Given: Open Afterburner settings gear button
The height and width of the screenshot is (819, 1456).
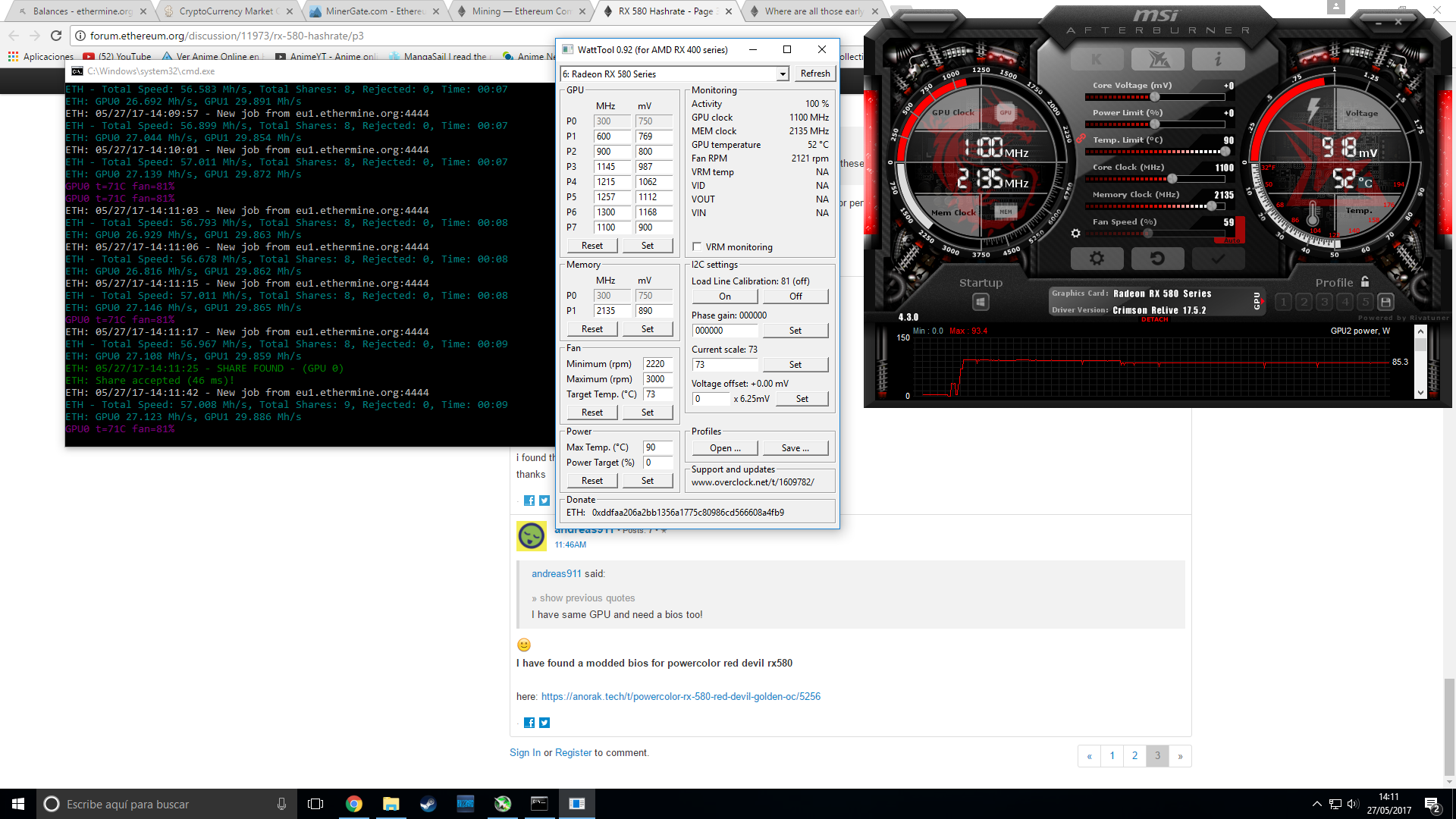Looking at the screenshot, I should 1097,259.
